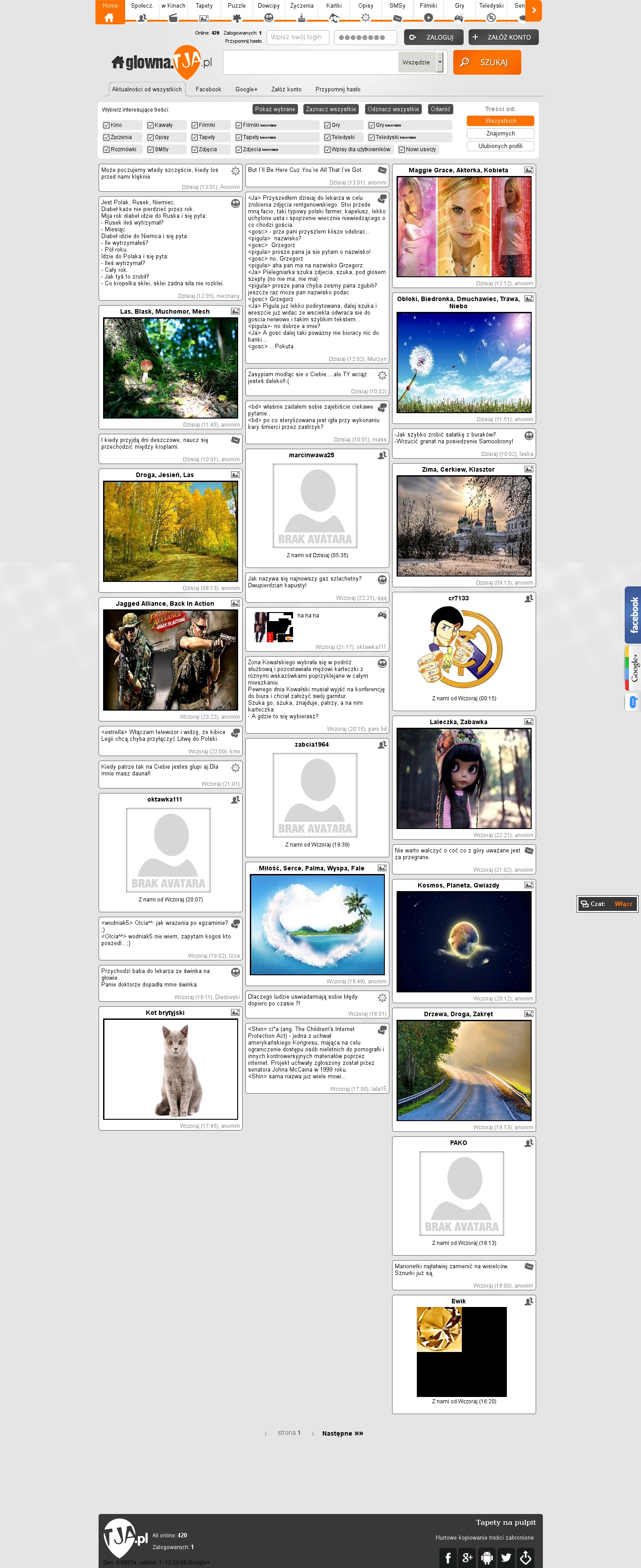Click the login input field
This screenshot has height=1568, width=641.
pos(298,37)
